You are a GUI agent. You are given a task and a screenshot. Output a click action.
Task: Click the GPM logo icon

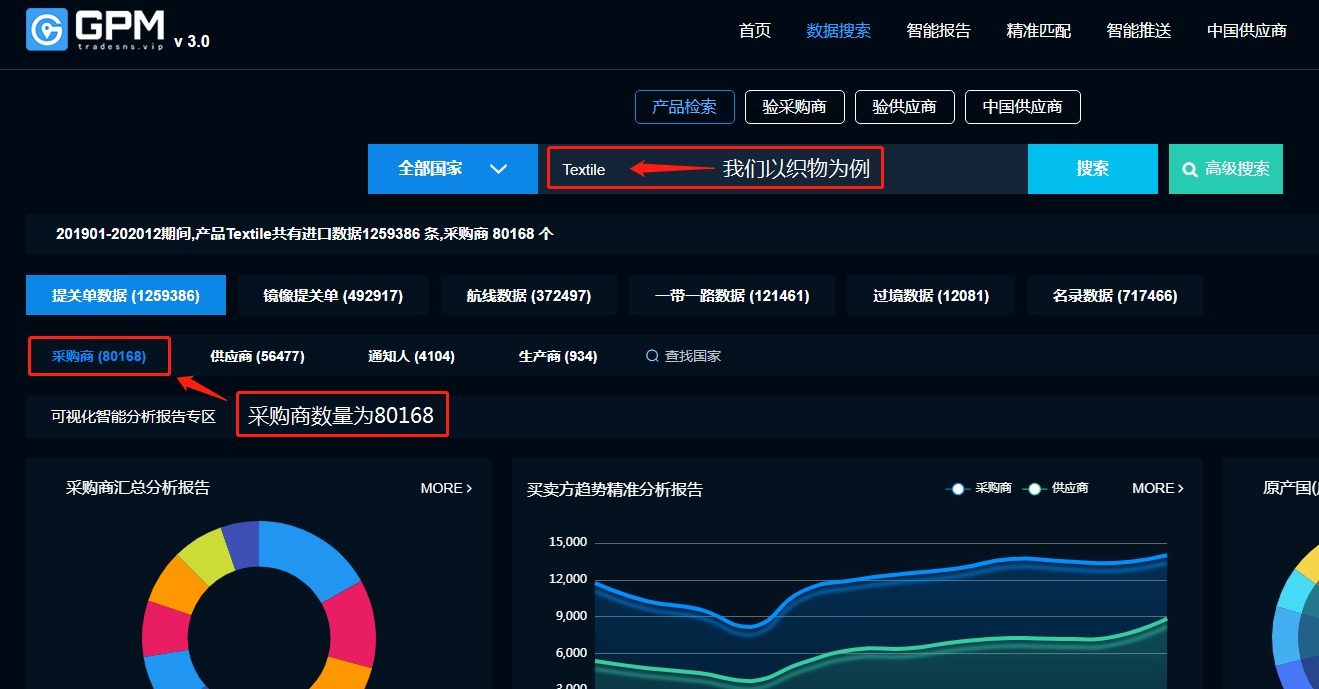point(46,30)
